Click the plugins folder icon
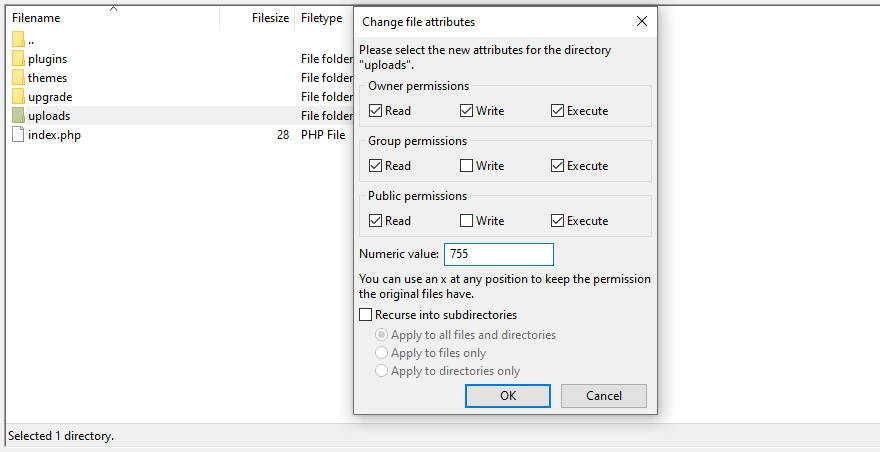Image resolution: width=880 pixels, height=452 pixels. pos(18,59)
